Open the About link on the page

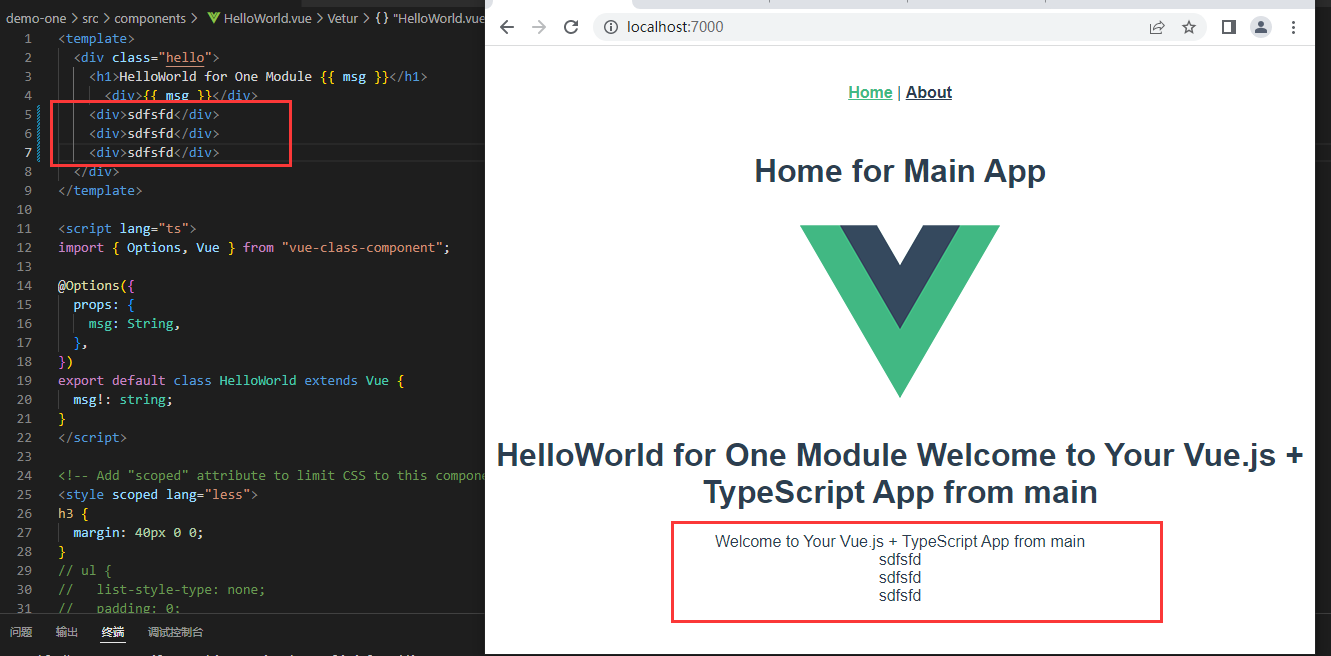click(x=929, y=92)
